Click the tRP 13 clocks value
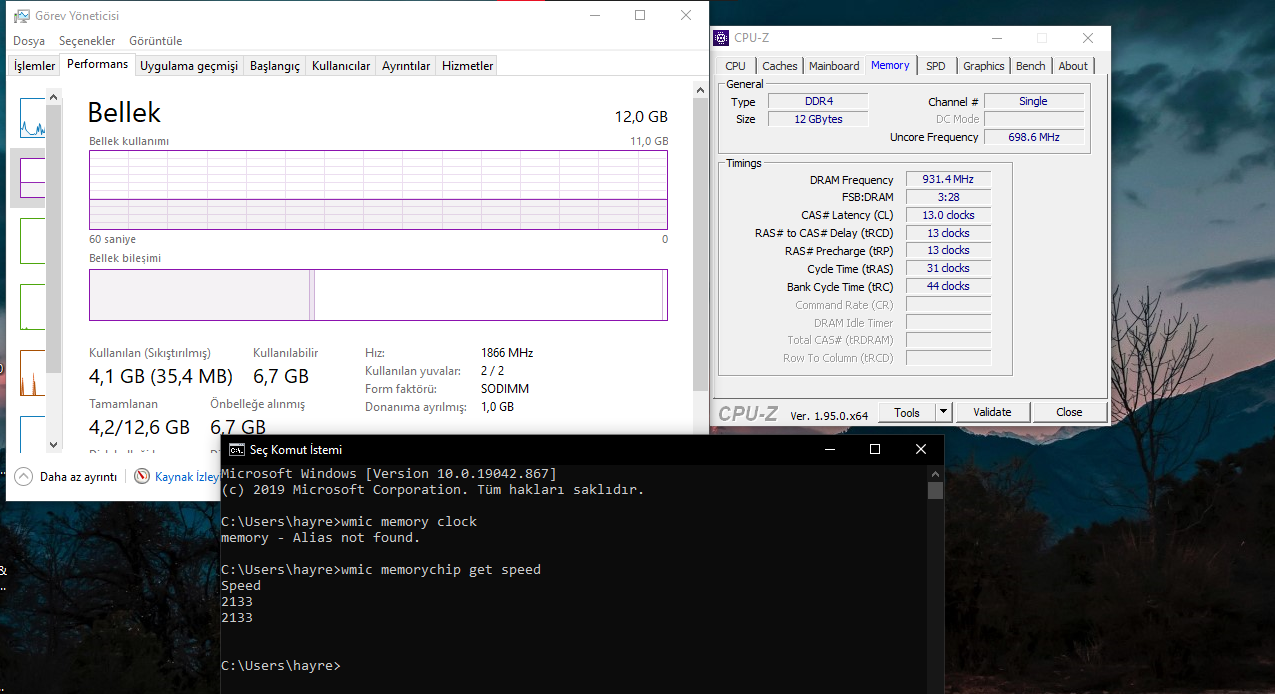 point(948,250)
